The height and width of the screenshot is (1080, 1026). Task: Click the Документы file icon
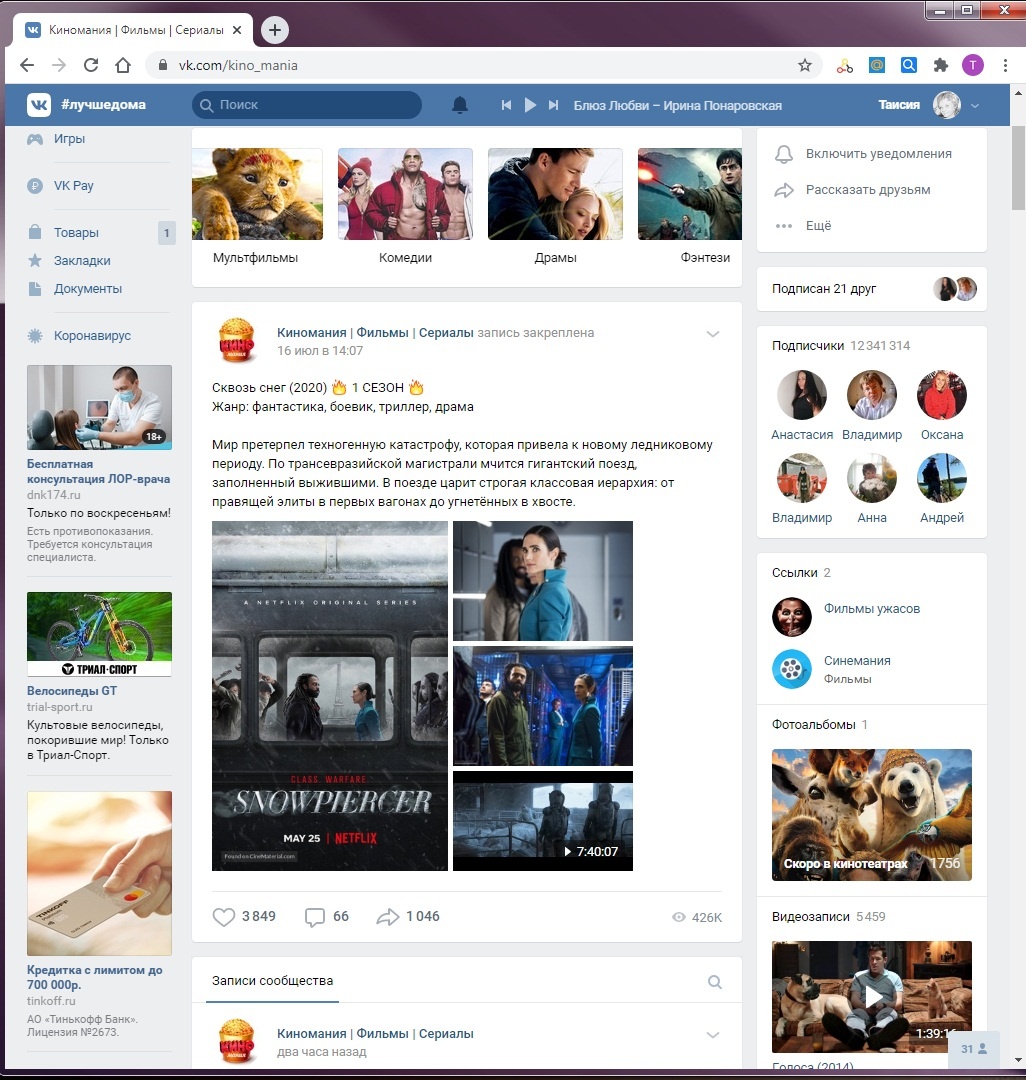point(35,289)
